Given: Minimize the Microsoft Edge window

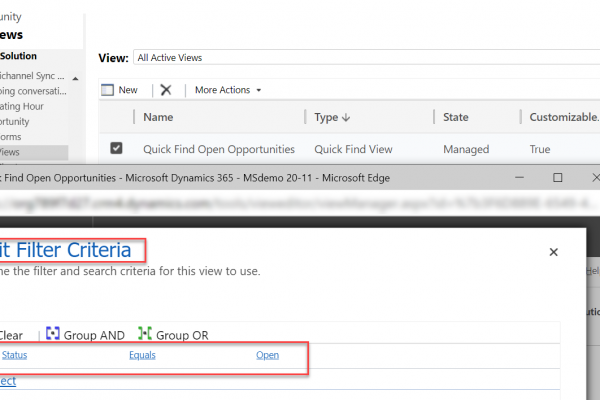Looking at the screenshot, I should pos(519,178).
